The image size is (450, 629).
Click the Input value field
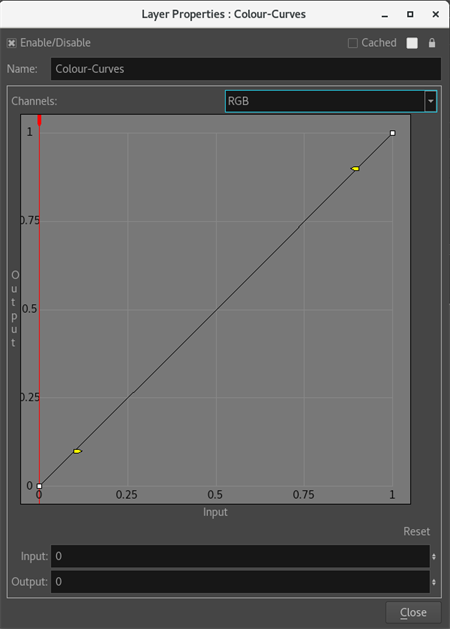click(240, 556)
